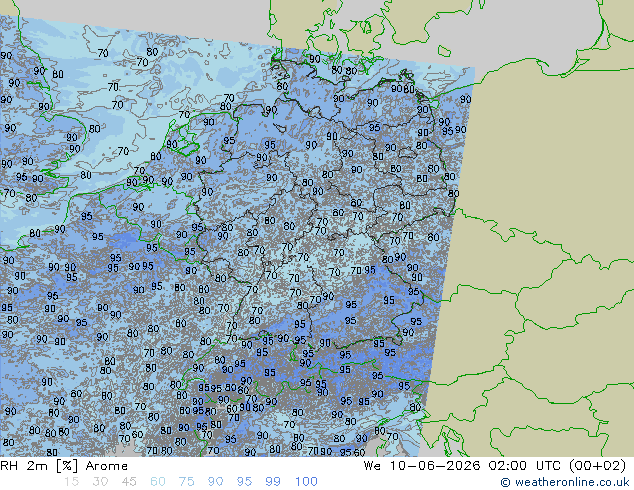Select legend value 75 in scale

[x=186, y=482]
